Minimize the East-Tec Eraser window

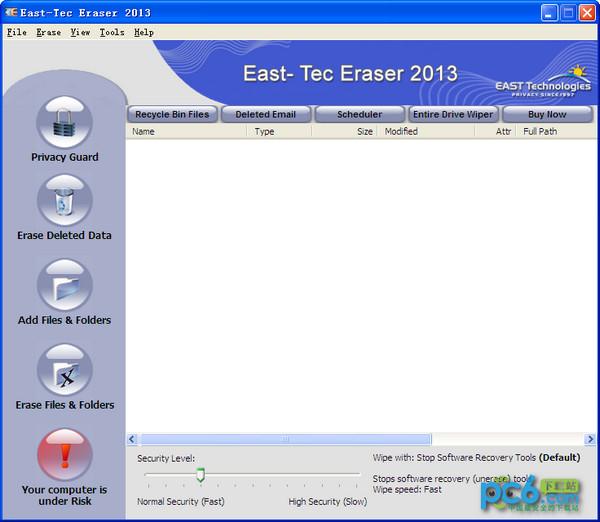549,13
